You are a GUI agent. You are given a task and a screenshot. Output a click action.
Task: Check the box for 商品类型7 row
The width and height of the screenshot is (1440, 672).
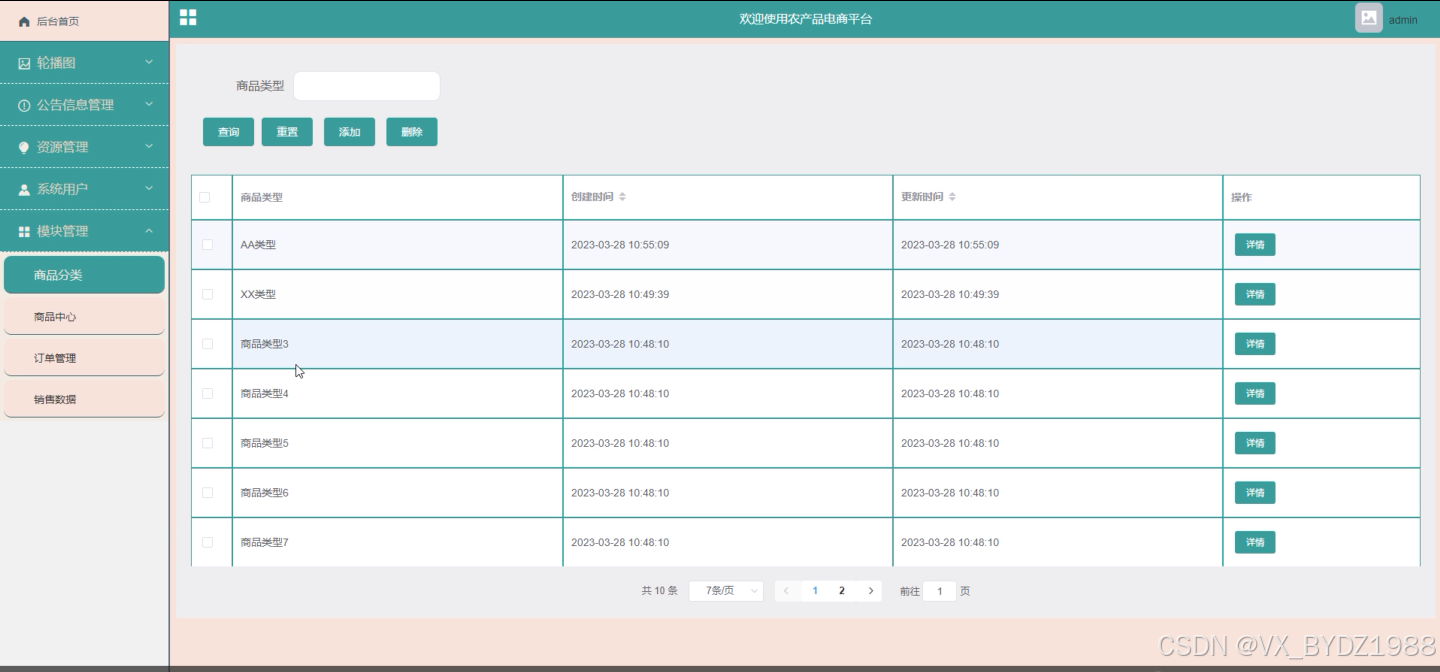tap(208, 542)
